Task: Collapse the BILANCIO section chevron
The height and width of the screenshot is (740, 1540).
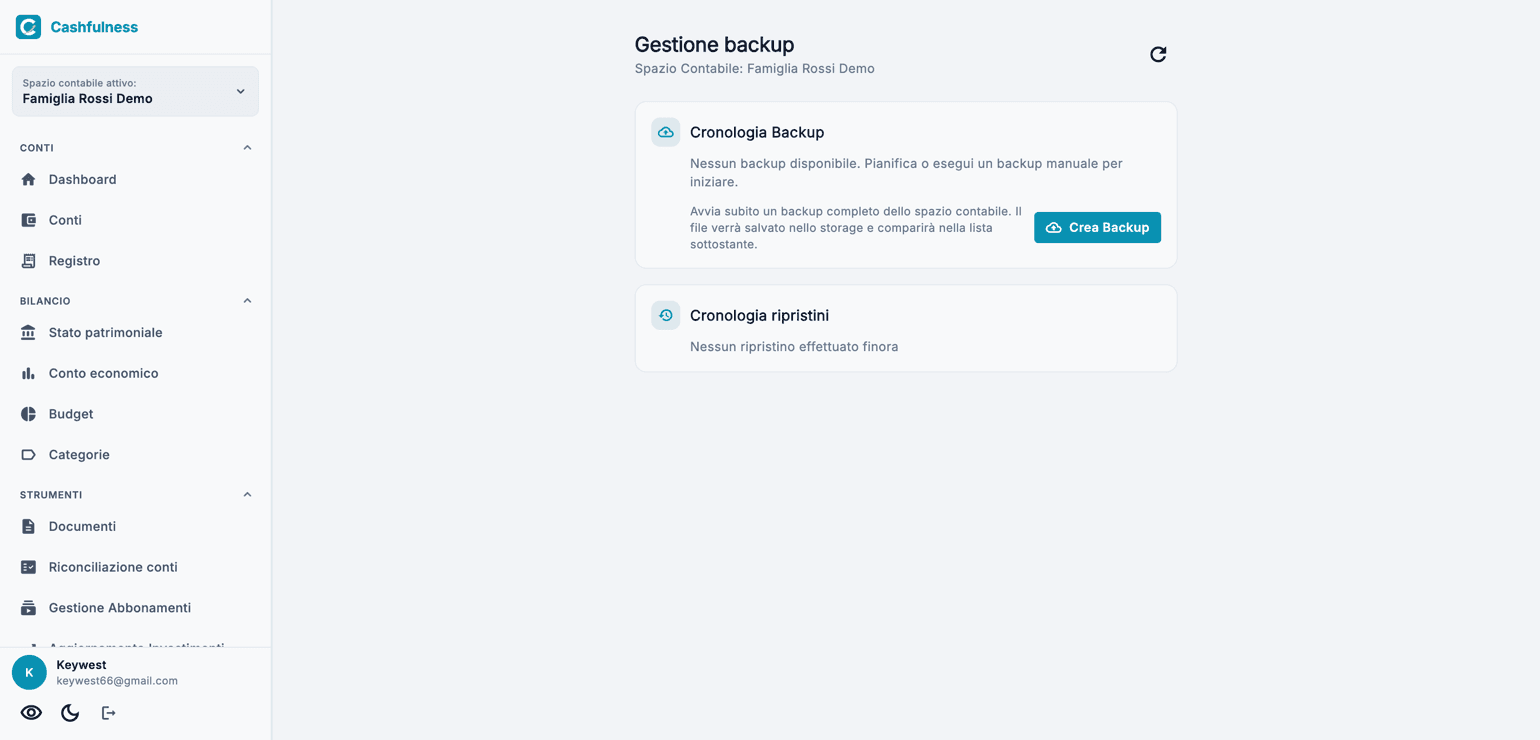Action: pyautogui.click(x=247, y=301)
